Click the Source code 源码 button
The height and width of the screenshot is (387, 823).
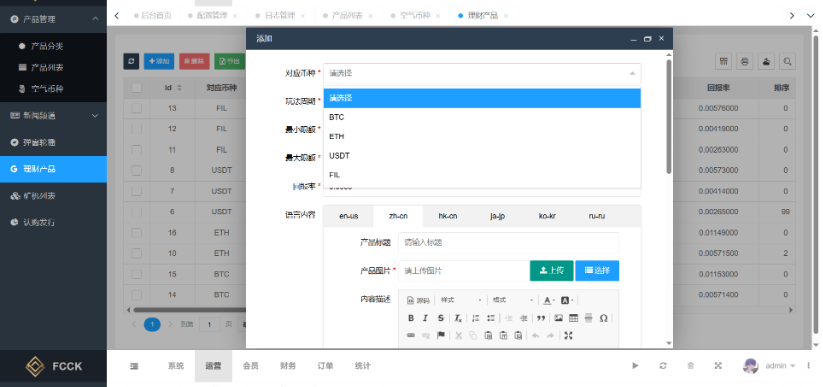(x=418, y=300)
